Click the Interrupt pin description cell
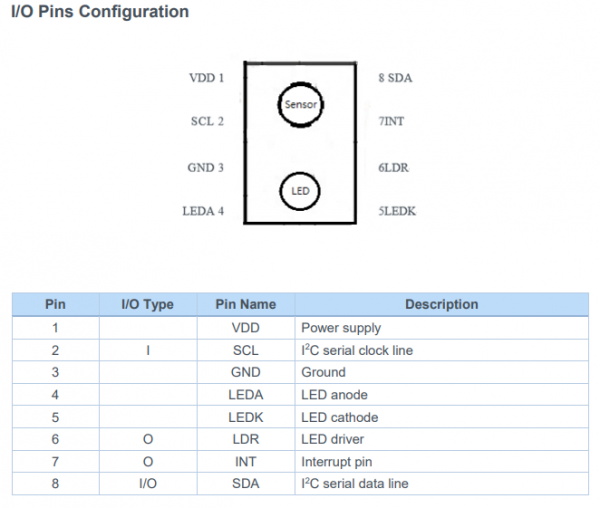 click(338, 462)
